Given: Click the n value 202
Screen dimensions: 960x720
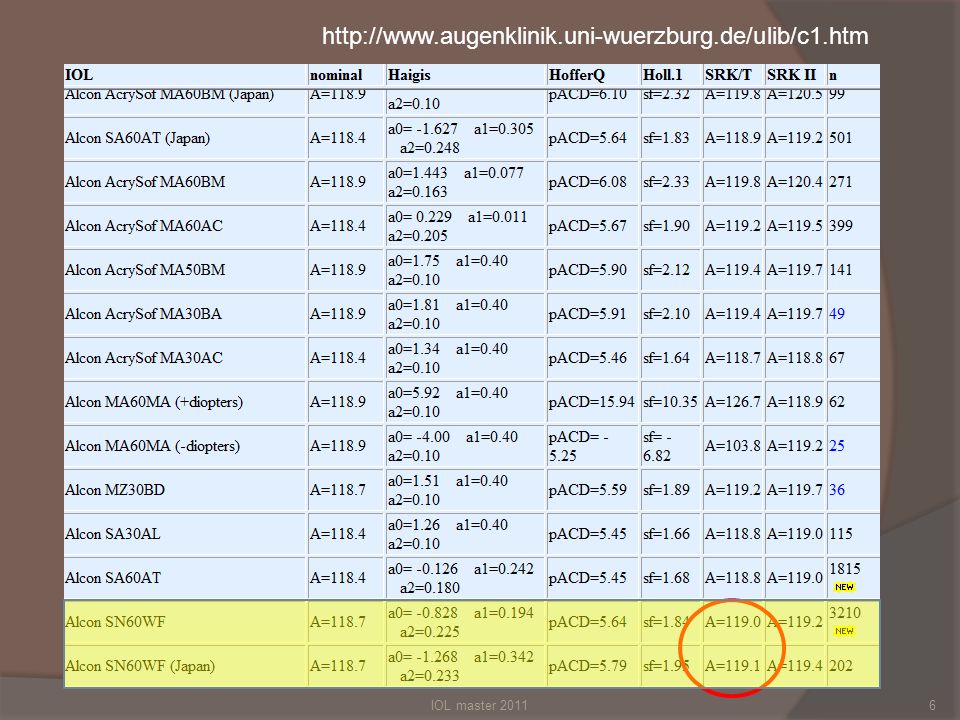Looking at the screenshot, I should click(x=841, y=666).
